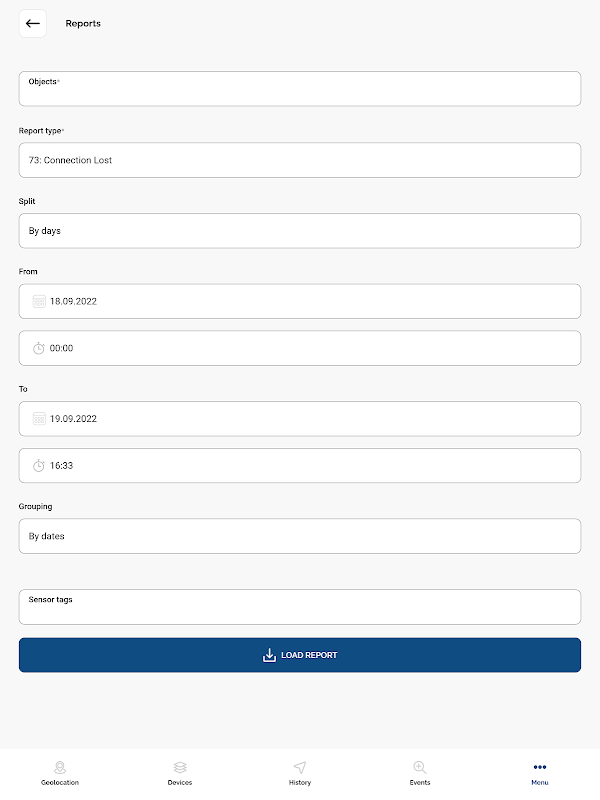Open the Geolocation pin icon
Screen dimensions: 600x800
coord(60,767)
